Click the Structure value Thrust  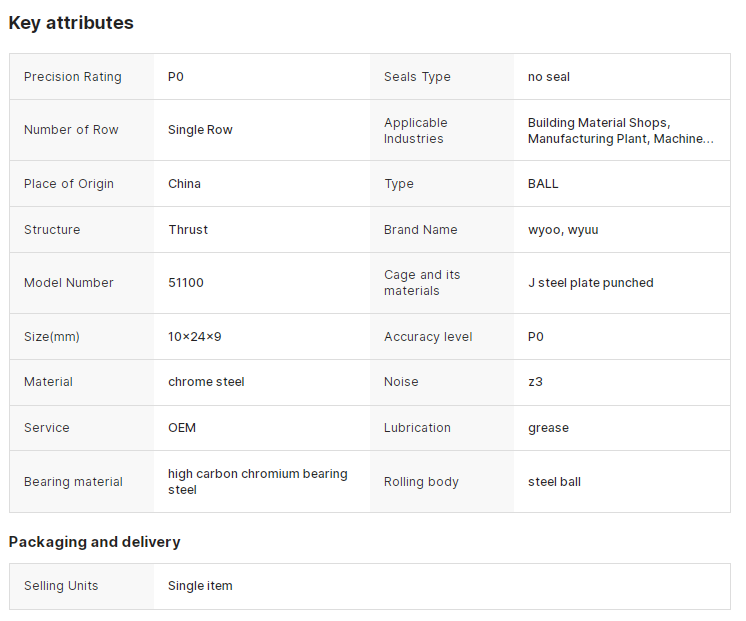(188, 230)
